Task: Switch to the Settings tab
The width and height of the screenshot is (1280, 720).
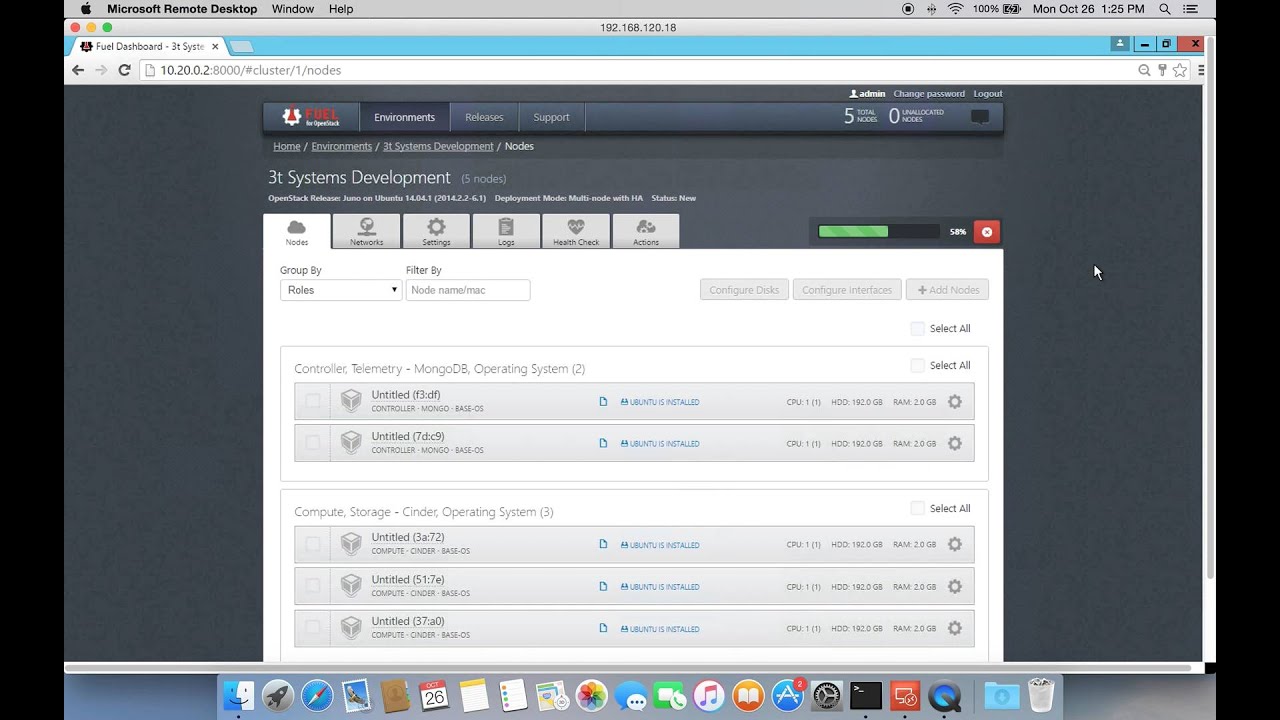Action: (436, 231)
